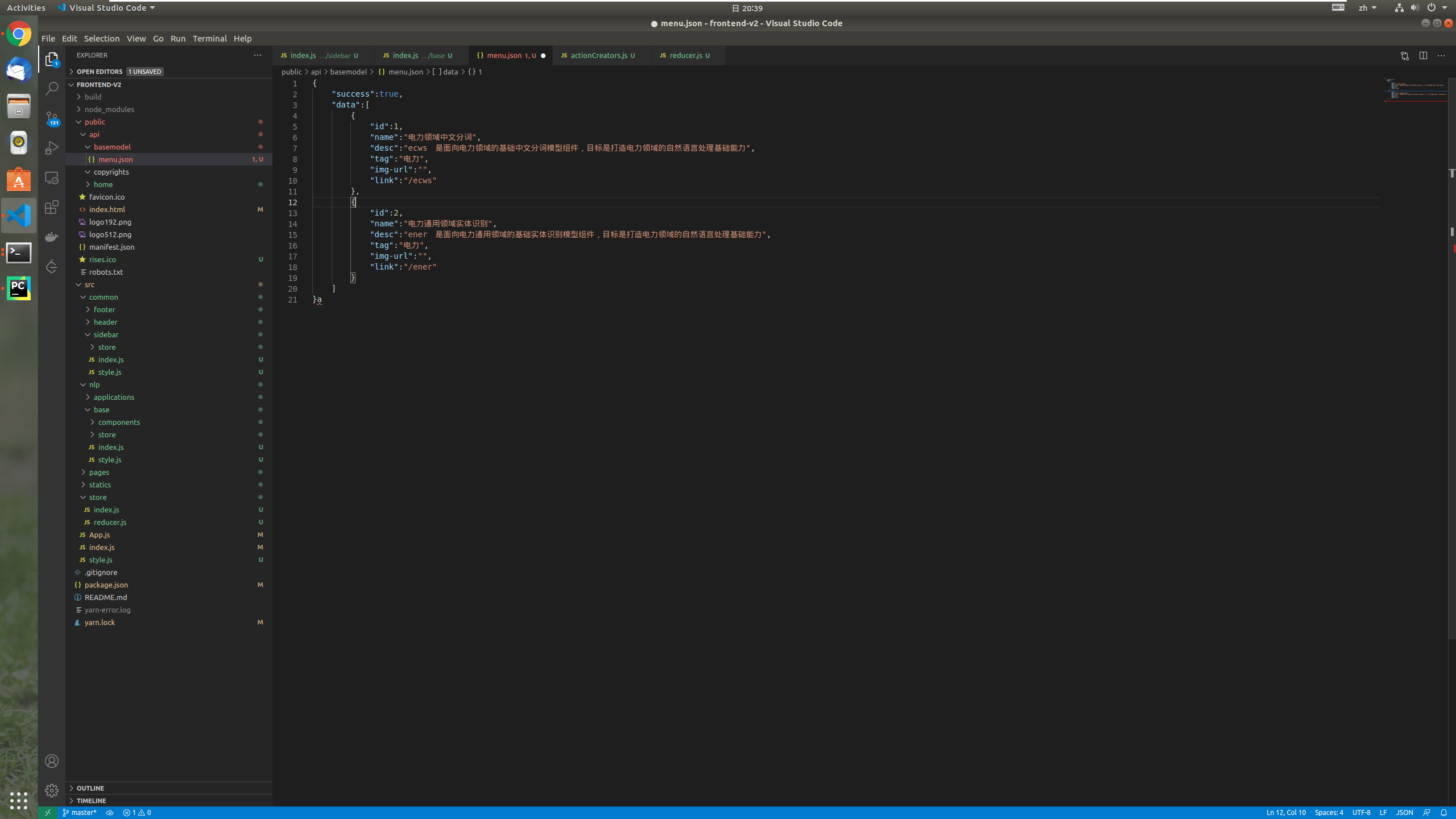The image size is (1456, 819).
Task: Toggle breadcrumb navigation visibility
Action: pos(136,38)
